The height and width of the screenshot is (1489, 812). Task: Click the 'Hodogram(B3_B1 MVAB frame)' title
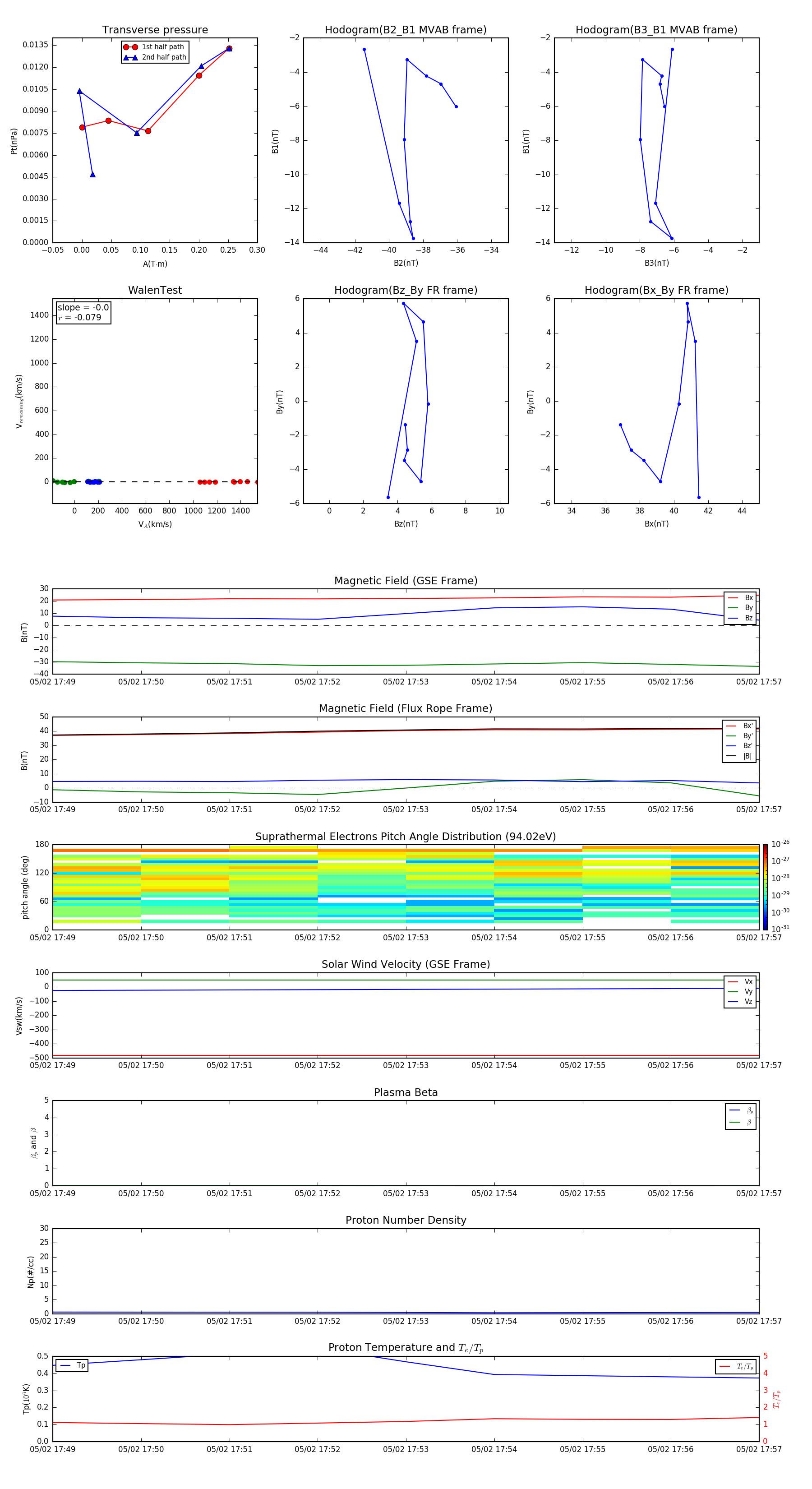tap(656, 30)
